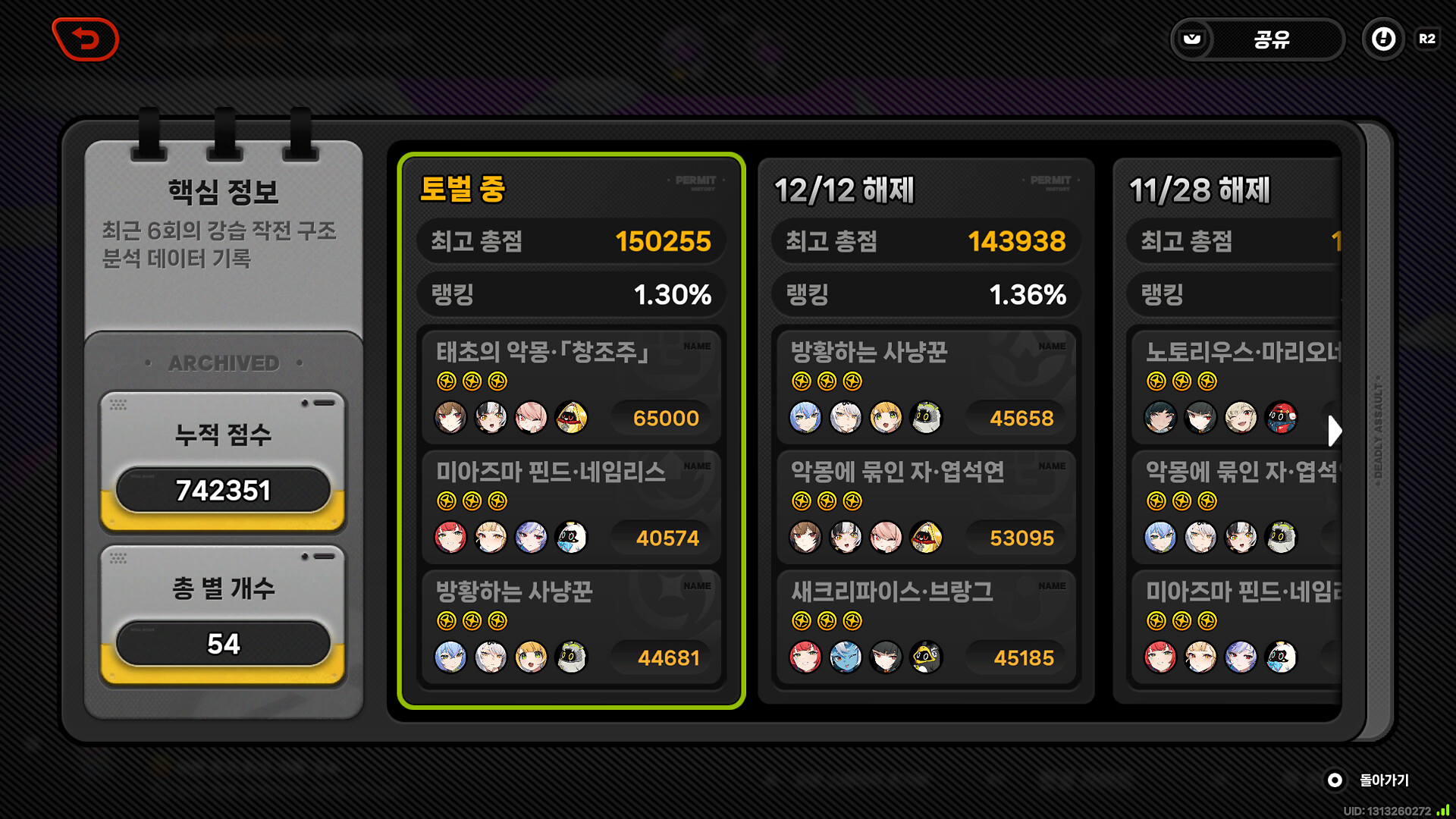Click the blue shark agent portrait in 새크리파이스·브랑그

846,657
